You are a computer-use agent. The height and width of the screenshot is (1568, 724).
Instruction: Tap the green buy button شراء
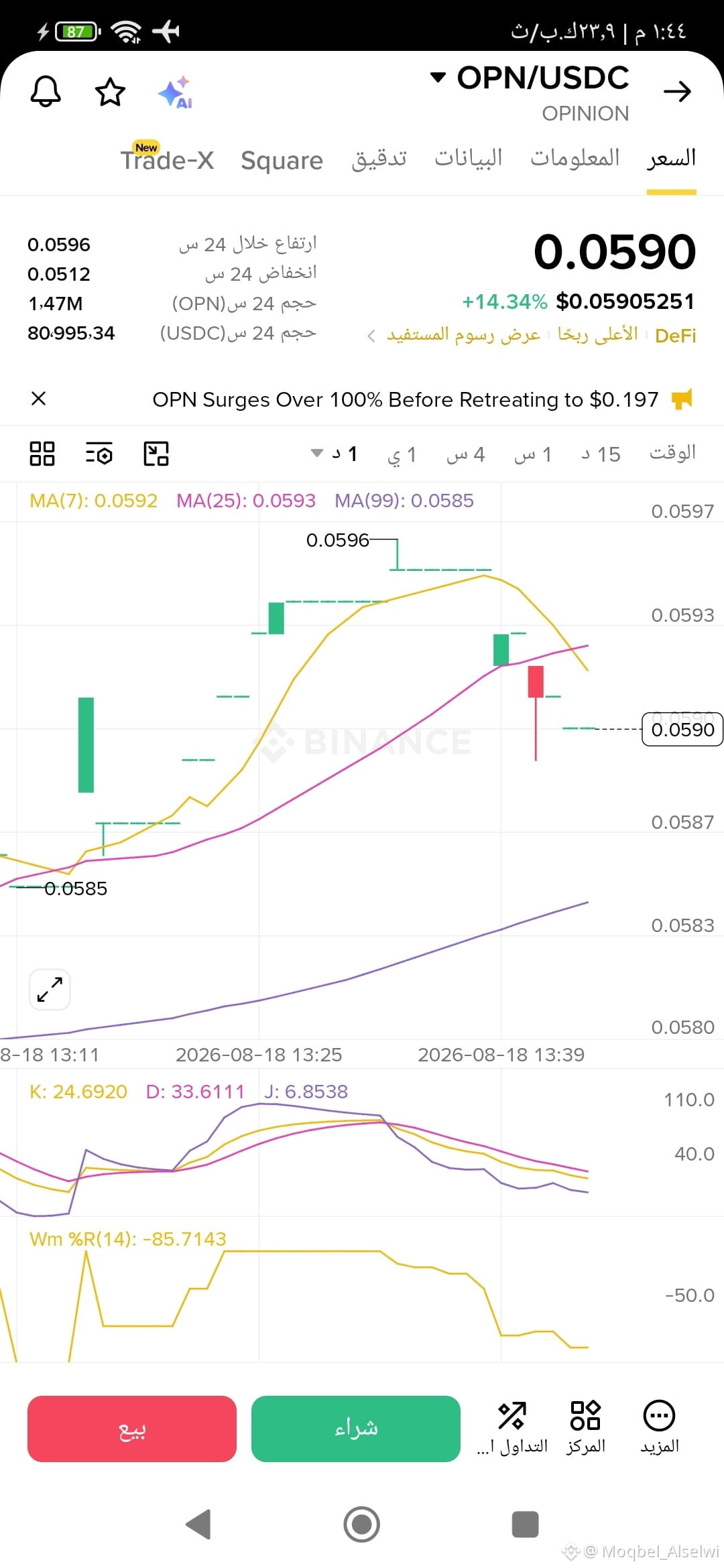click(x=356, y=1429)
